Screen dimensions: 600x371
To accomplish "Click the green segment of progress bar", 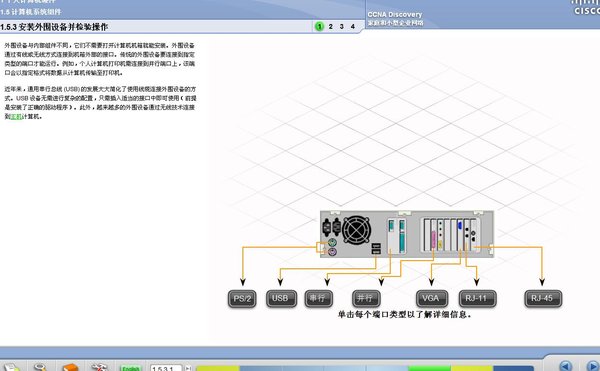I will 429,368.
